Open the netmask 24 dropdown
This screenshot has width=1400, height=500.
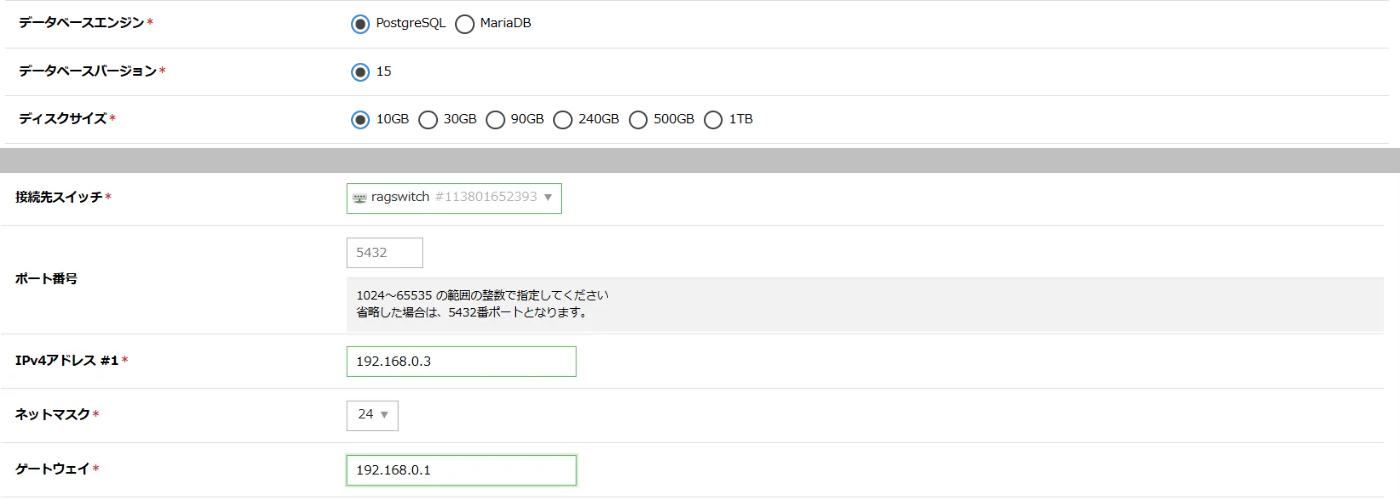(x=372, y=415)
